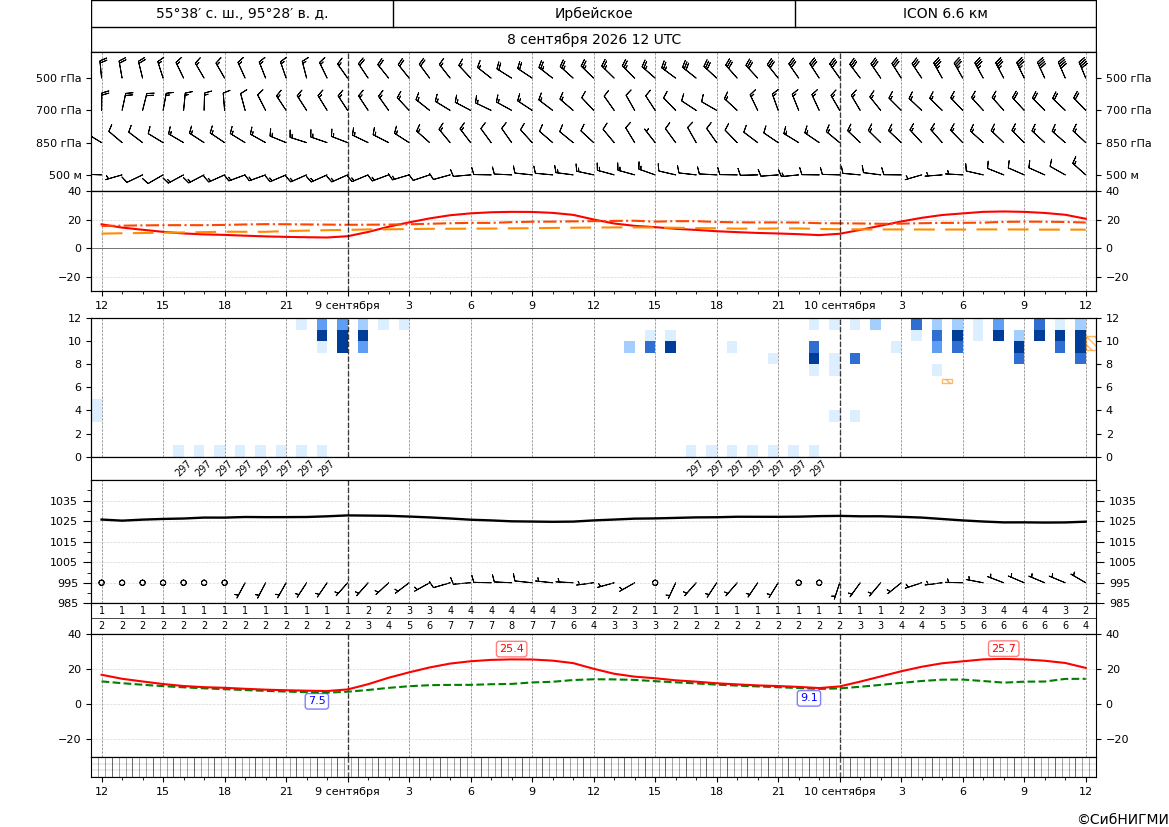Image resolution: width=1169 pixels, height=827 pixels.
Task: Click the 9.1 minimum temperature label
Action: [x=809, y=698]
